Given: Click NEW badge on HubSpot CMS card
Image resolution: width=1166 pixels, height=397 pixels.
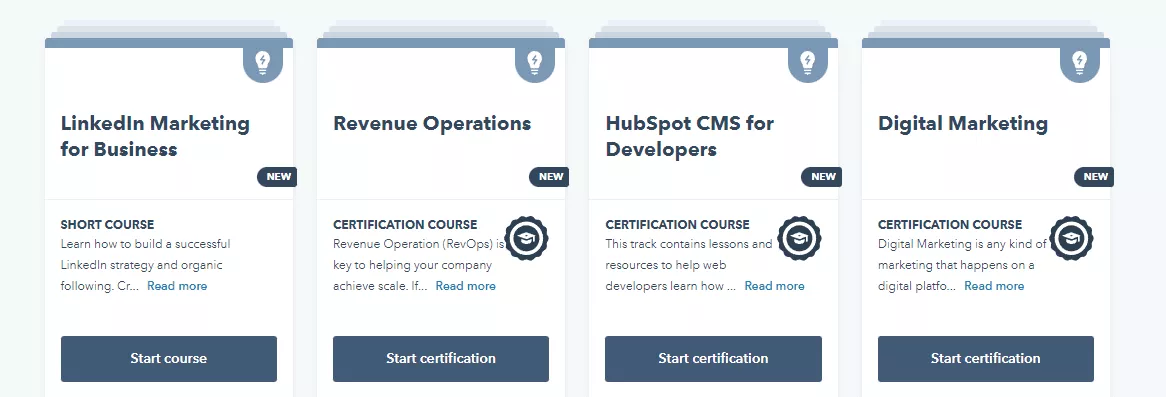Looking at the screenshot, I should tap(822, 177).
